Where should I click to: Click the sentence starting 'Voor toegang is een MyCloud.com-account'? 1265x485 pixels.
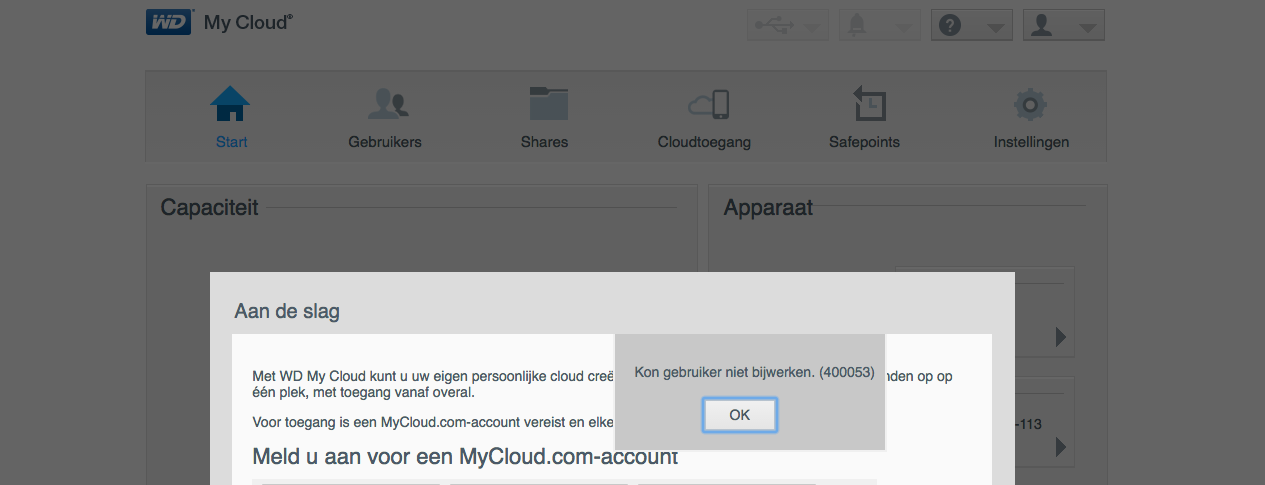(432, 423)
